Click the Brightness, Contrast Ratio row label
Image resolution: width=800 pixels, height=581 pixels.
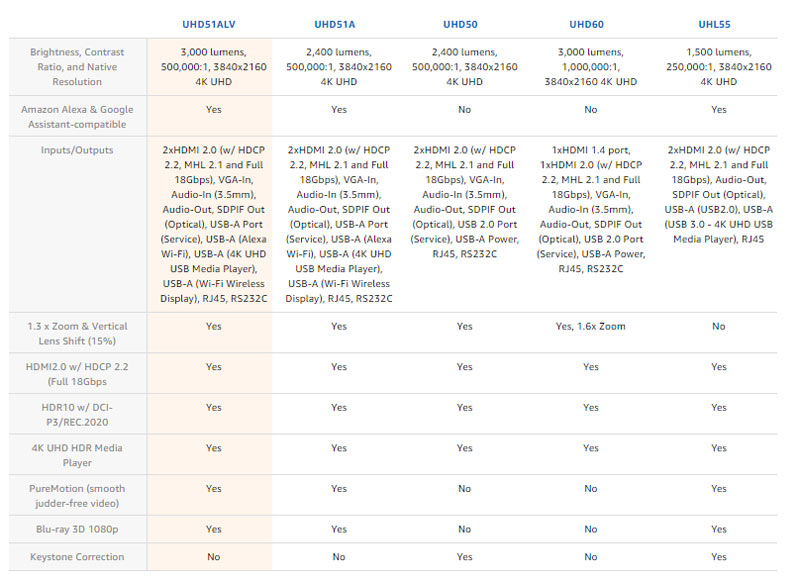click(77, 67)
